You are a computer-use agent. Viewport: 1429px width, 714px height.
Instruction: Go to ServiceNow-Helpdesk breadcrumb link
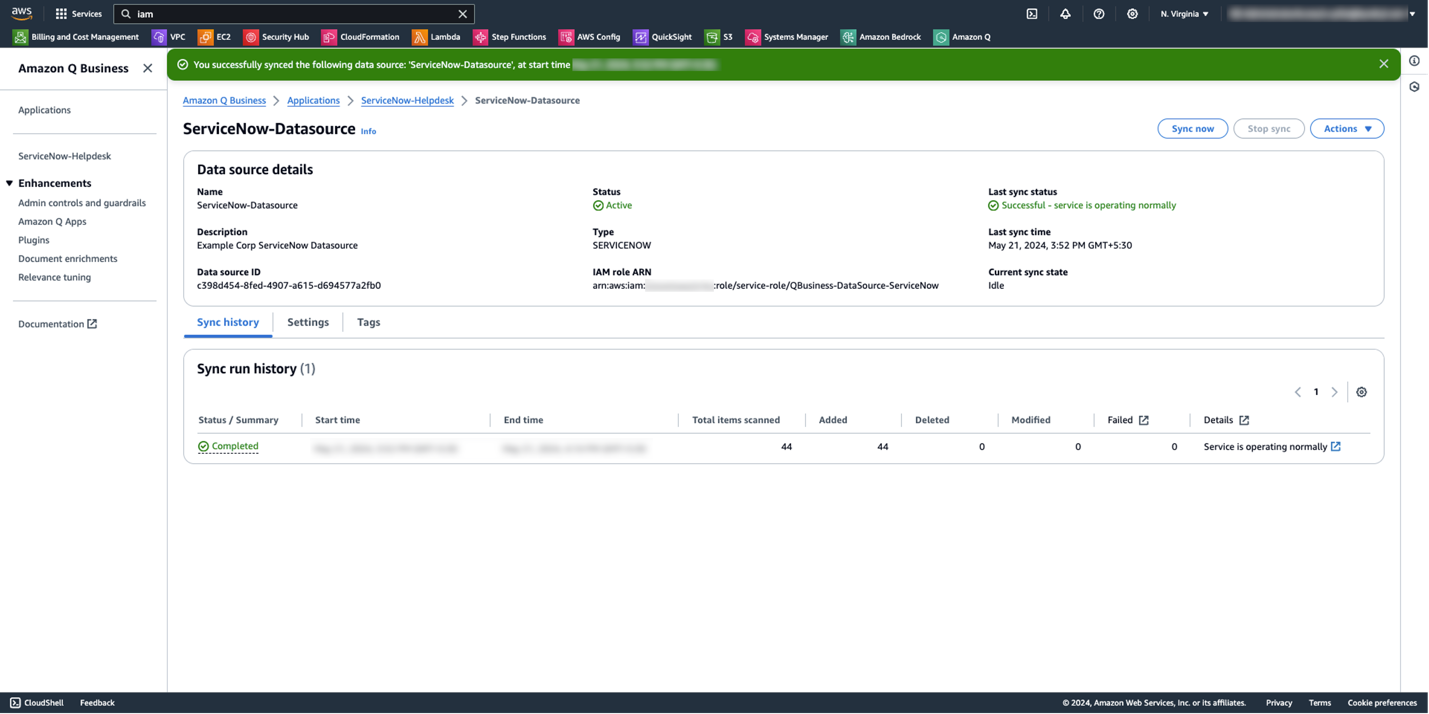coord(407,101)
